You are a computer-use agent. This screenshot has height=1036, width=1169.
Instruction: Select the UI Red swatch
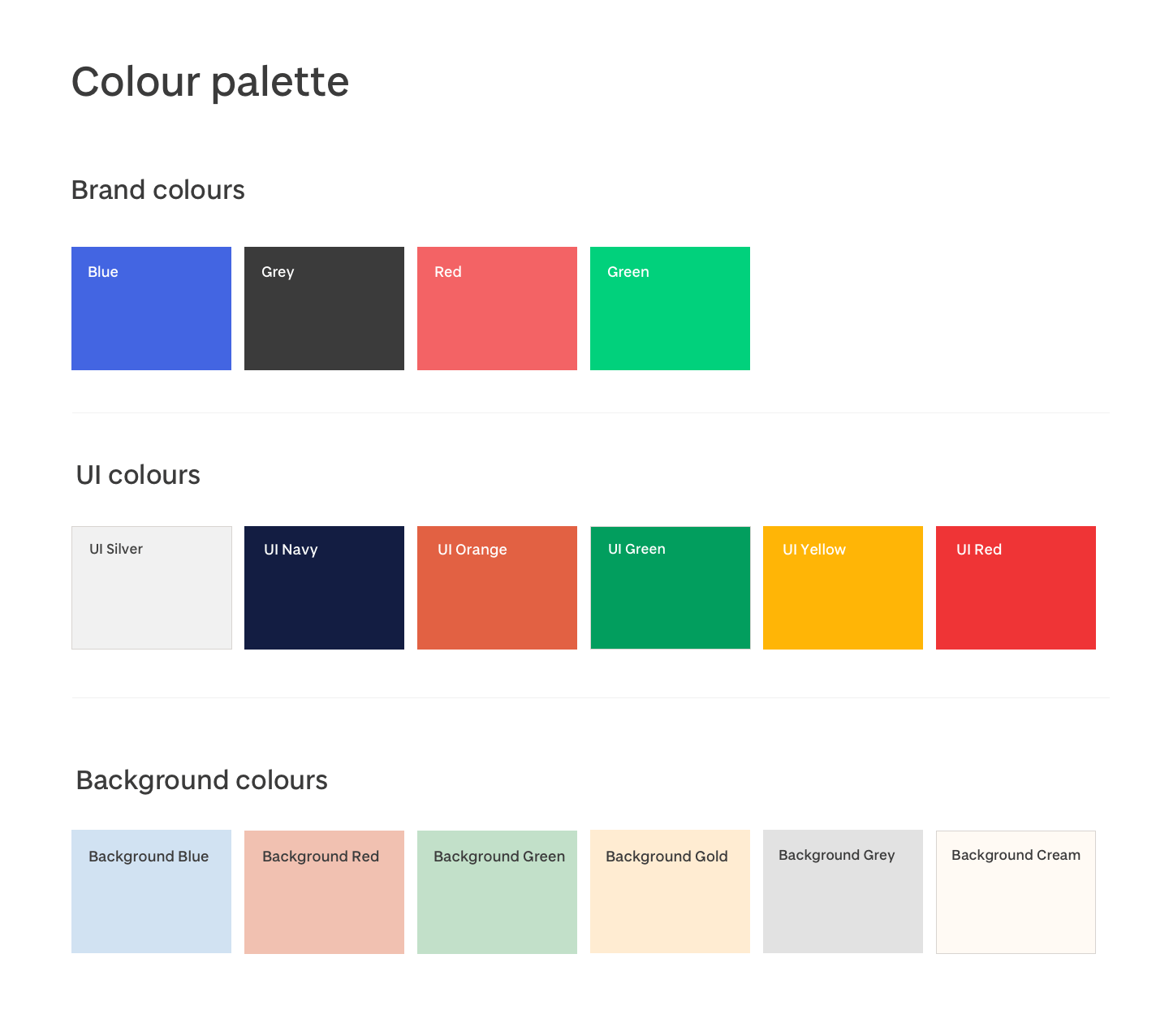1016,588
